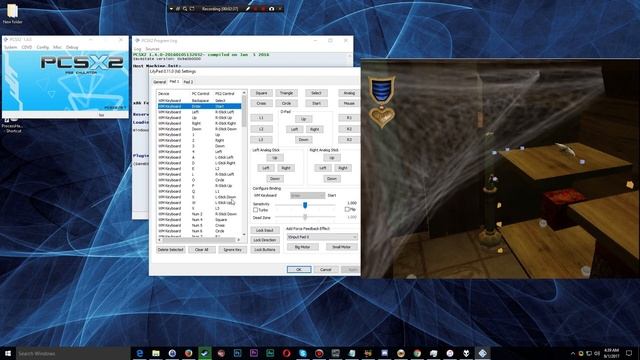
Task: Open the Misc menu in PCSX2
Action: (58, 47)
